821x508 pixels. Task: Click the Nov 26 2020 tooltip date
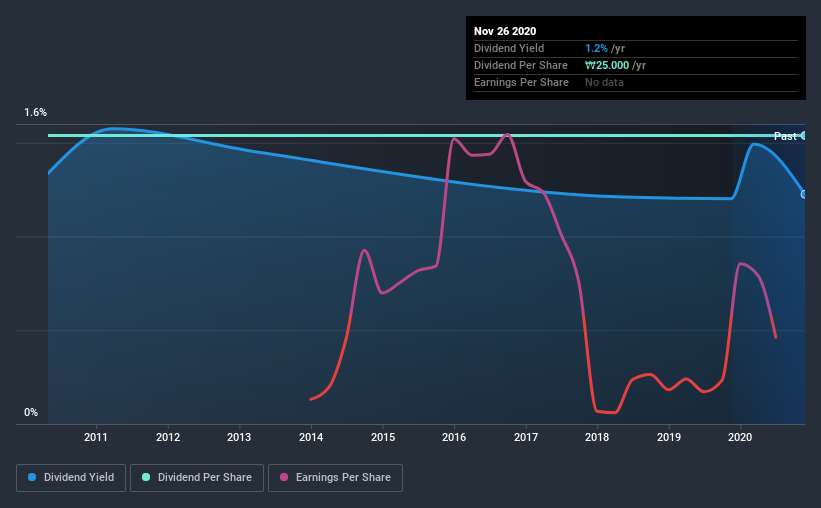(x=505, y=31)
